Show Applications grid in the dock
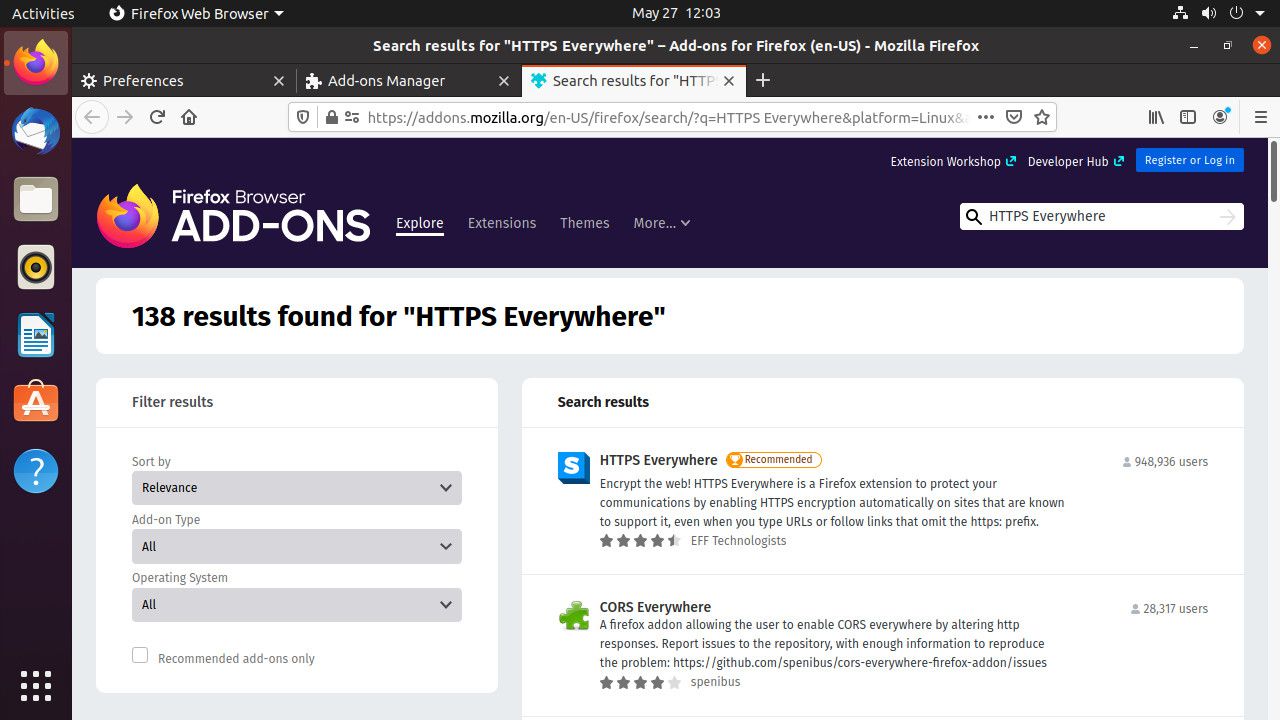 (x=36, y=685)
